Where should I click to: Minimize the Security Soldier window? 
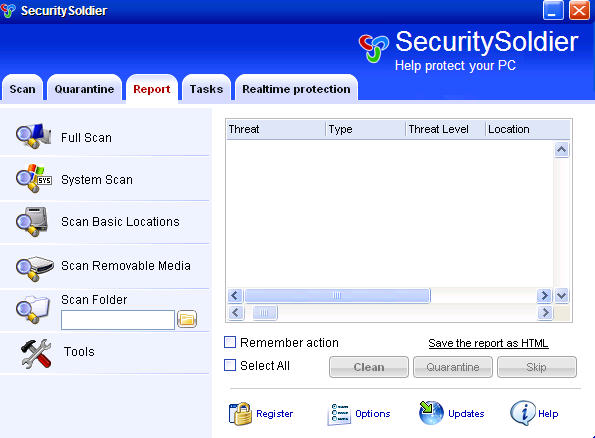[x=553, y=10]
